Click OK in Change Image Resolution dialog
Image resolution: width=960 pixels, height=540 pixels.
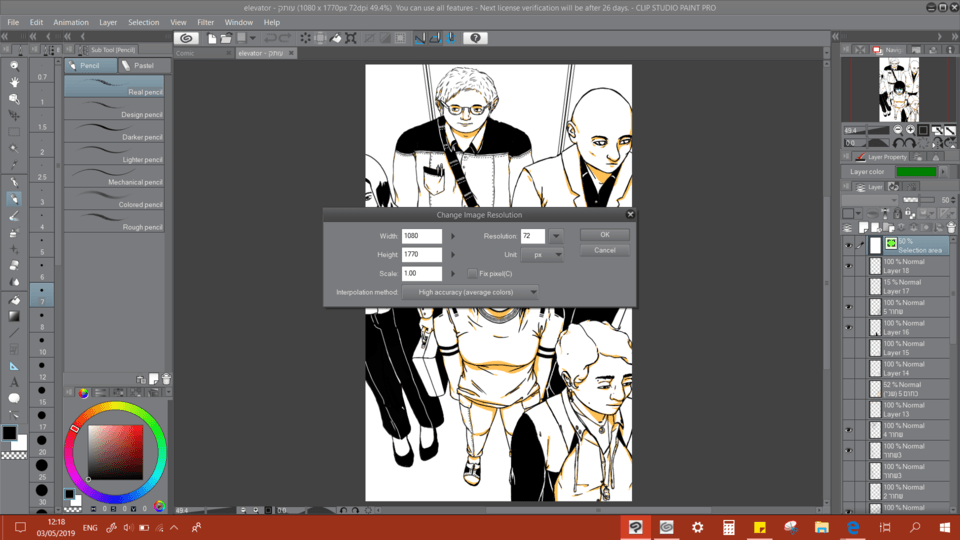(x=605, y=235)
